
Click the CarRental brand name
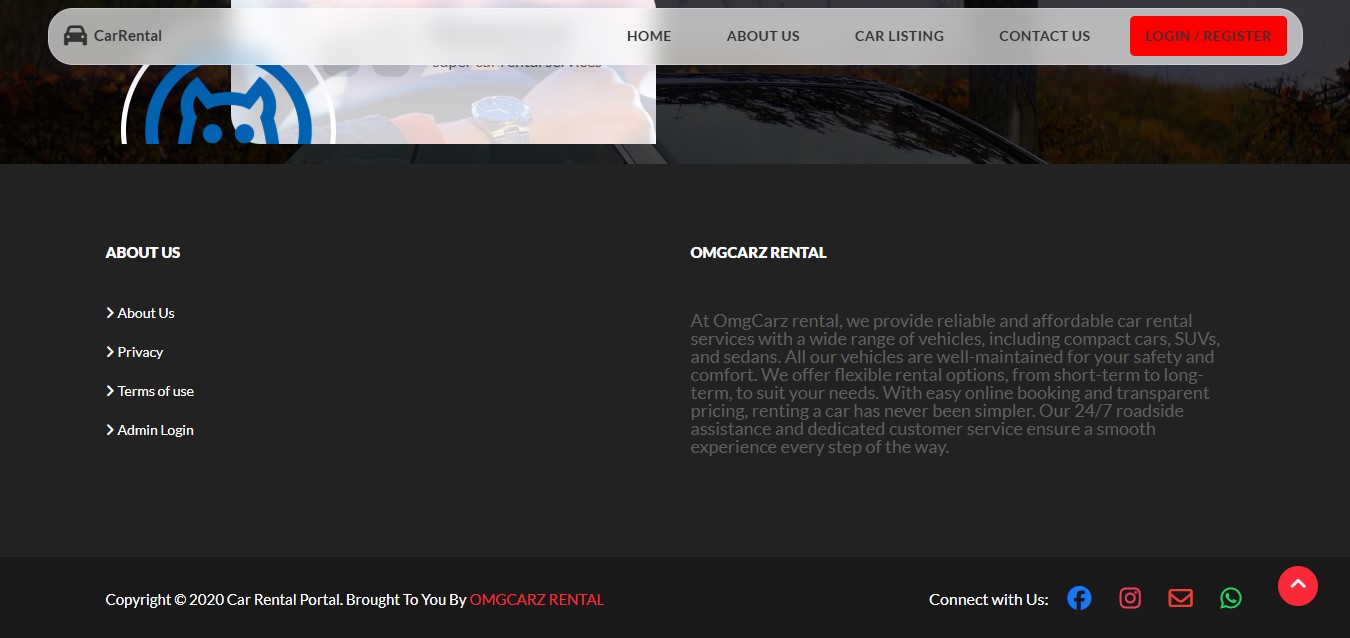[128, 36]
